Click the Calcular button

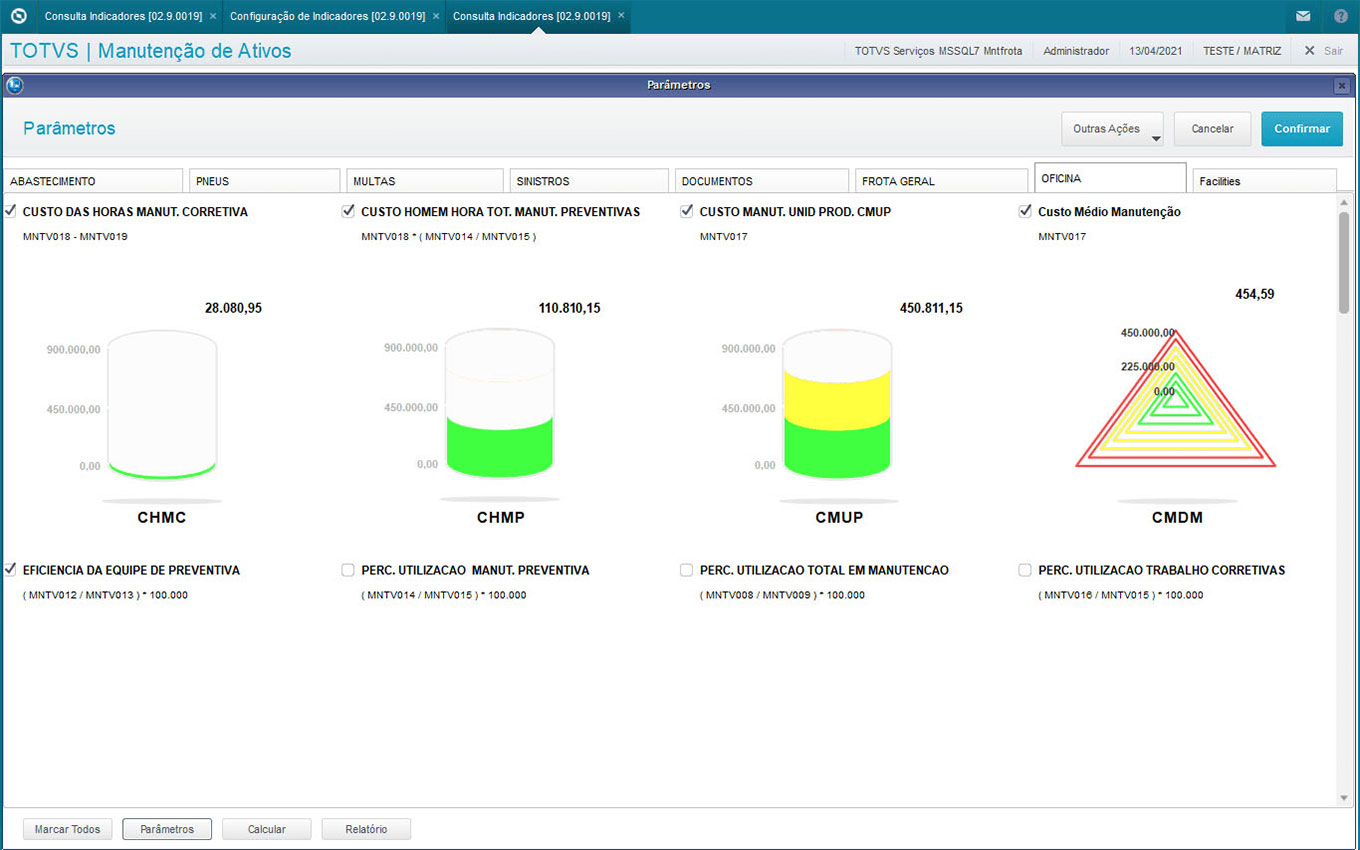point(266,829)
